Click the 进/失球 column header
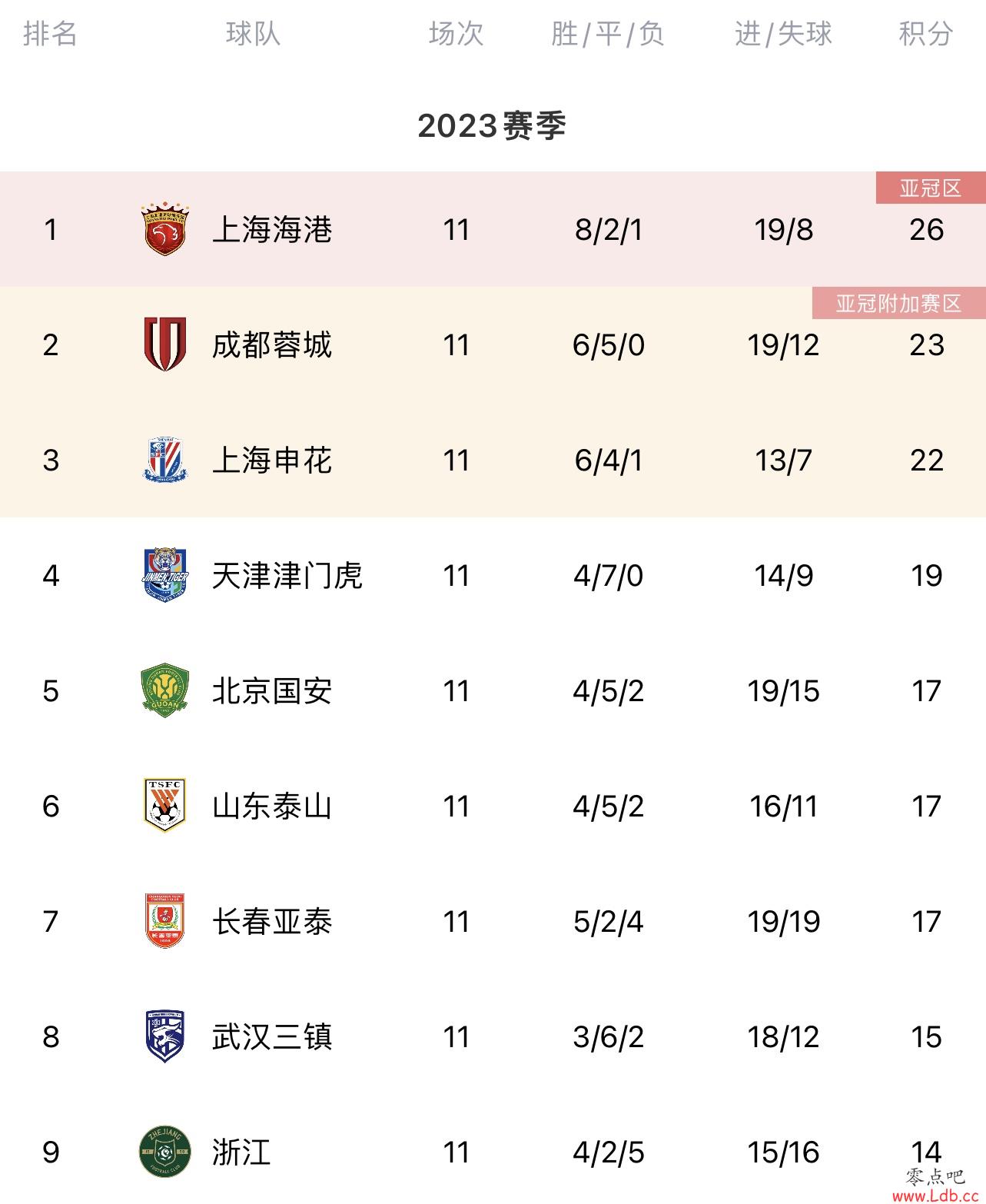Viewport: 986px width, 1204px height. pos(783,34)
